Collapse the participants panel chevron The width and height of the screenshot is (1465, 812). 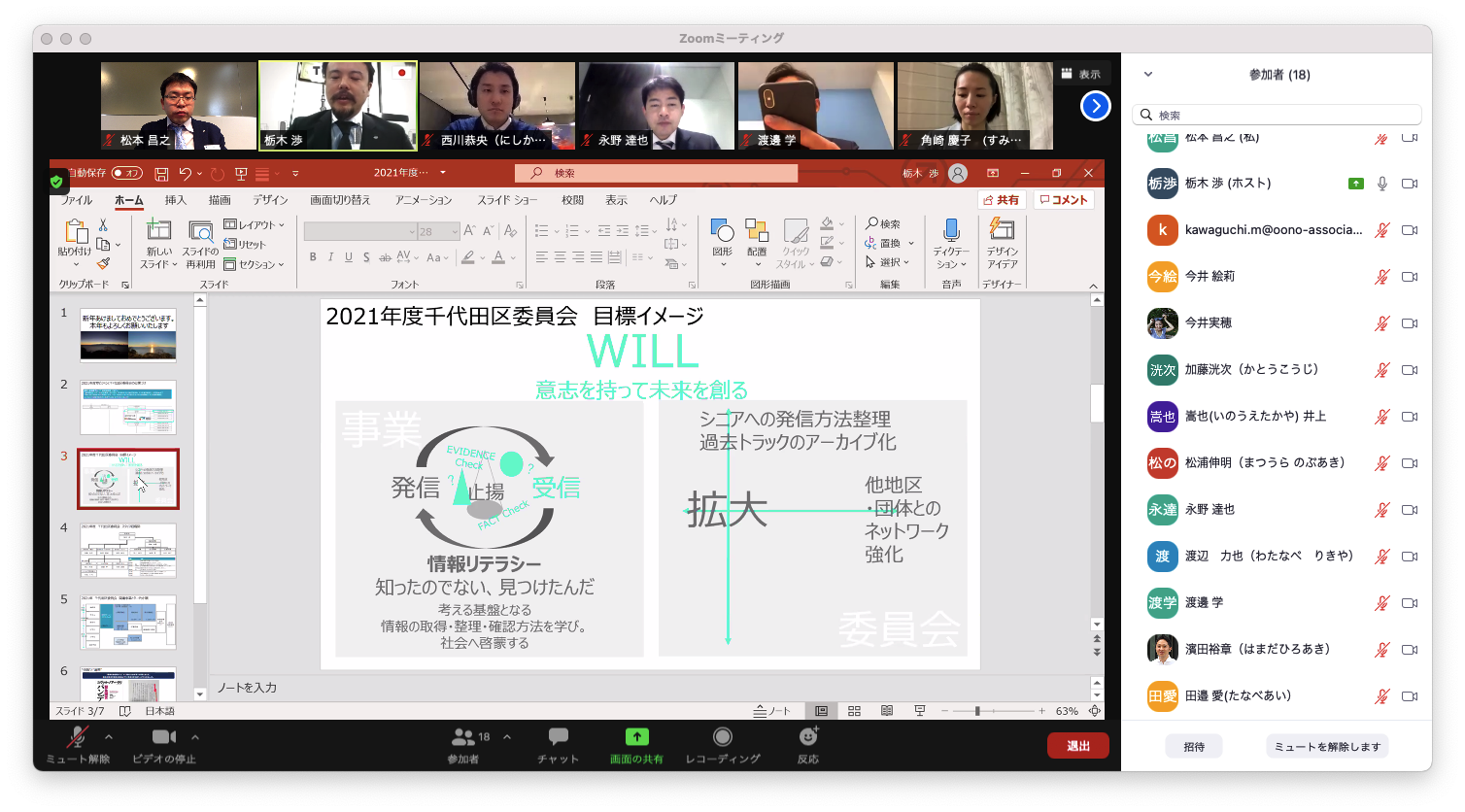click(x=1147, y=75)
